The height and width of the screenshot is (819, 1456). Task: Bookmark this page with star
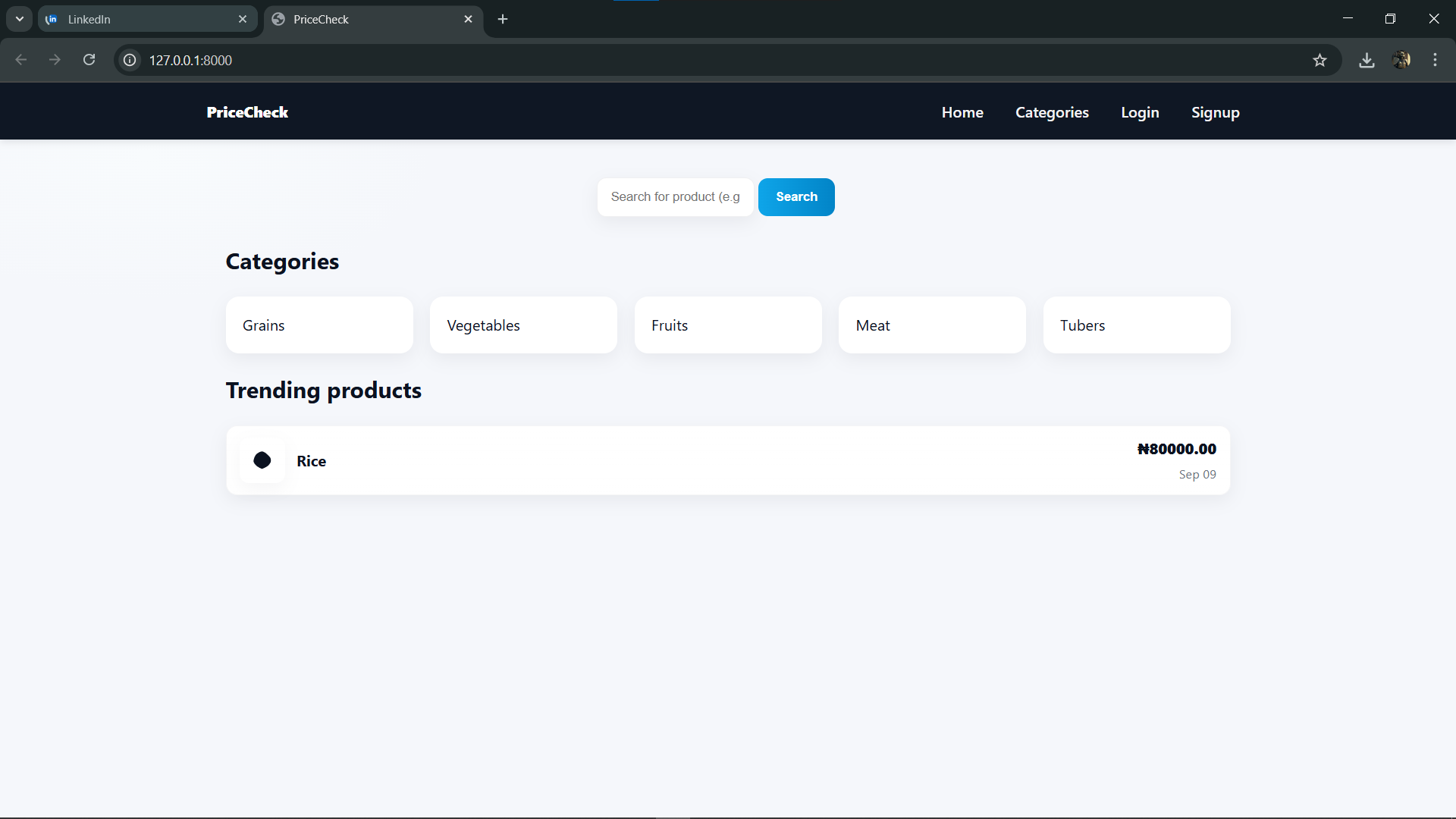click(x=1319, y=60)
